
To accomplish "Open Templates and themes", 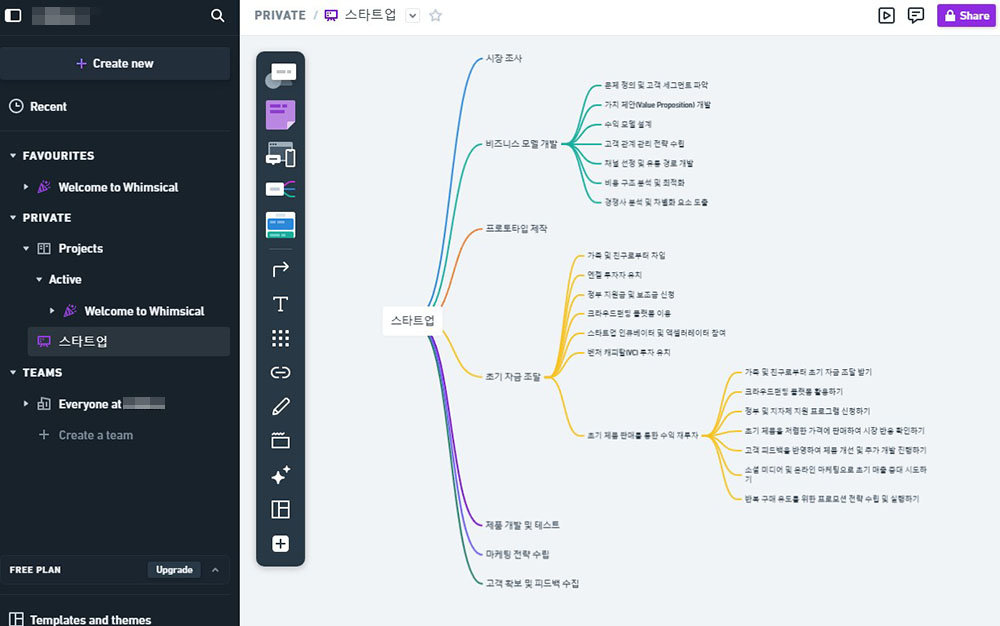I will click(90, 619).
